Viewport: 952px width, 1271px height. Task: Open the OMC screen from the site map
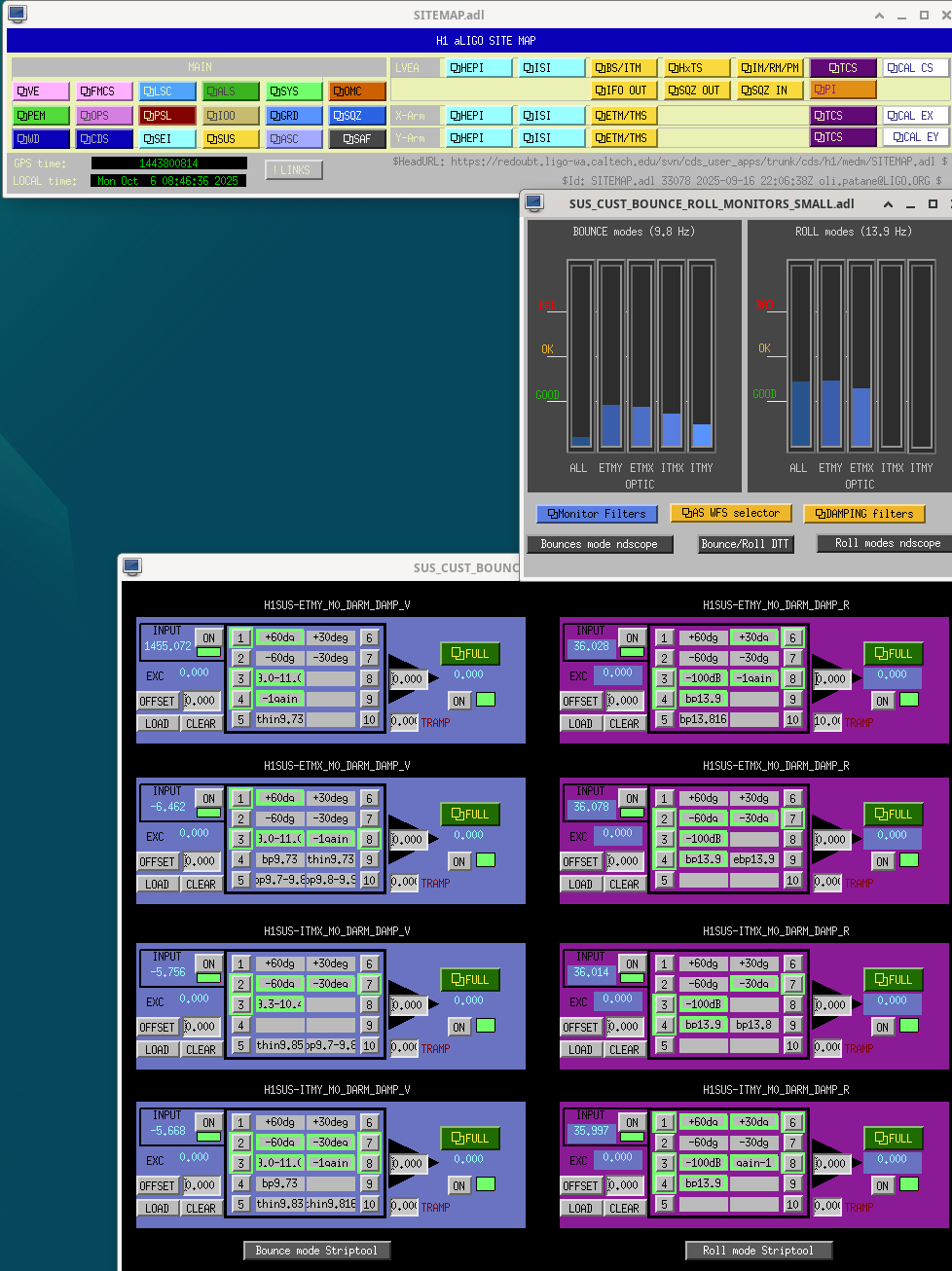pyautogui.click(x=357, y=91)
